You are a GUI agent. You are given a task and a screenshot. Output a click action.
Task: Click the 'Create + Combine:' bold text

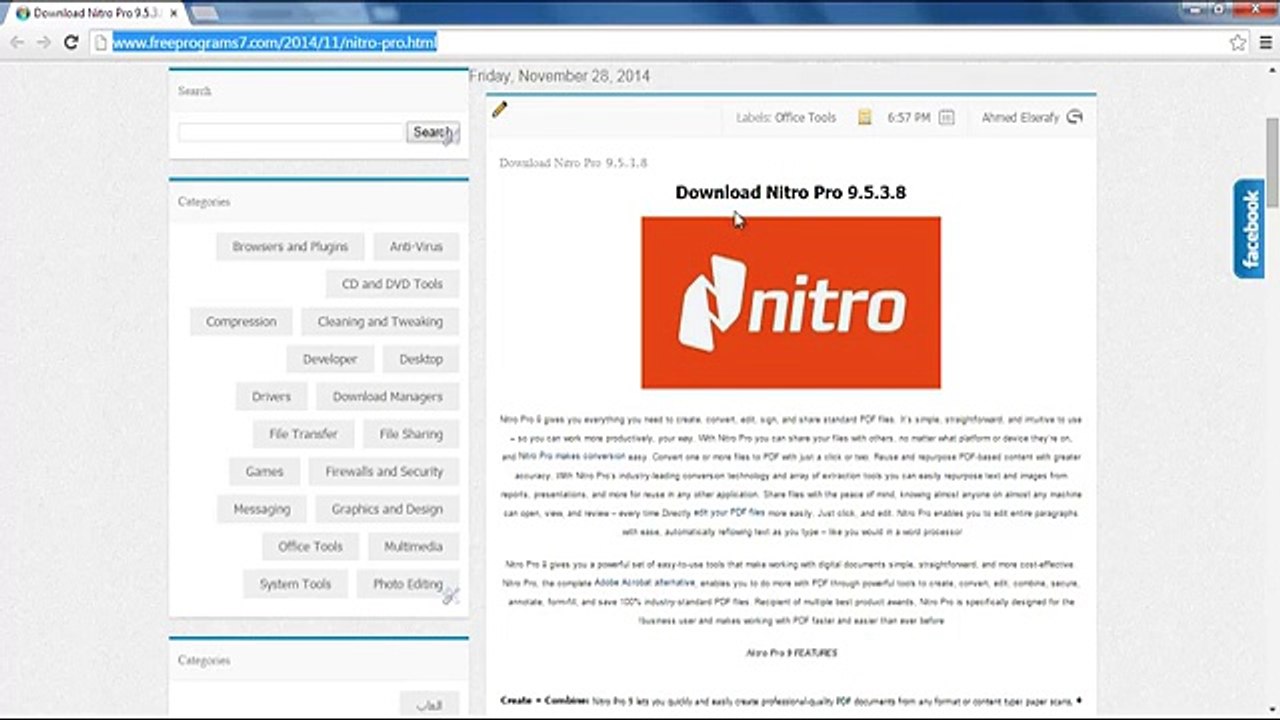pos(544,701)
